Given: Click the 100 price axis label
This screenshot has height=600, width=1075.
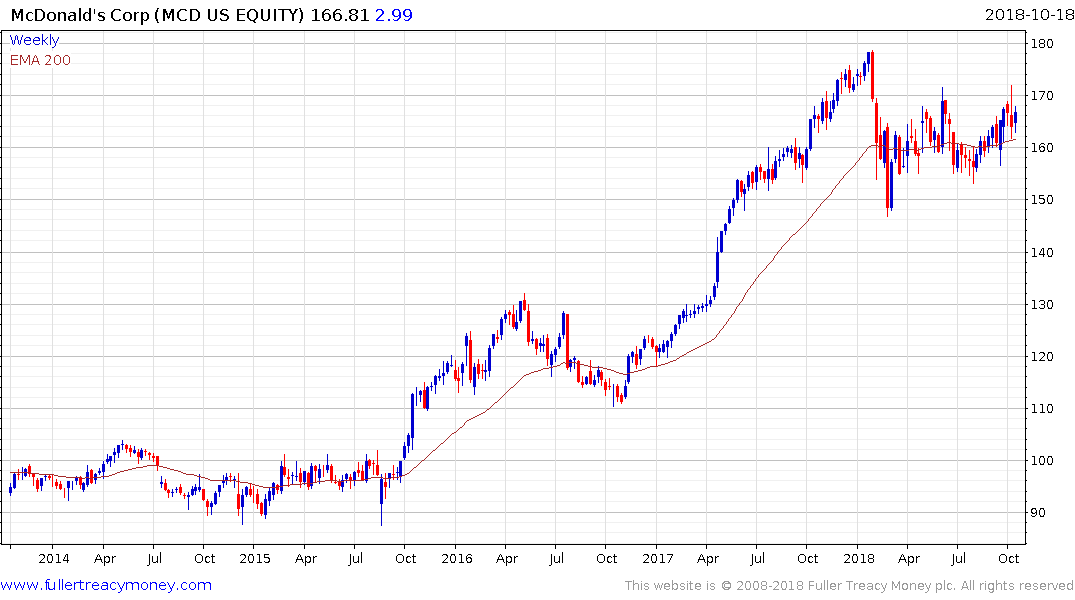Looking at the screenshot, I should coord(1042,461).
